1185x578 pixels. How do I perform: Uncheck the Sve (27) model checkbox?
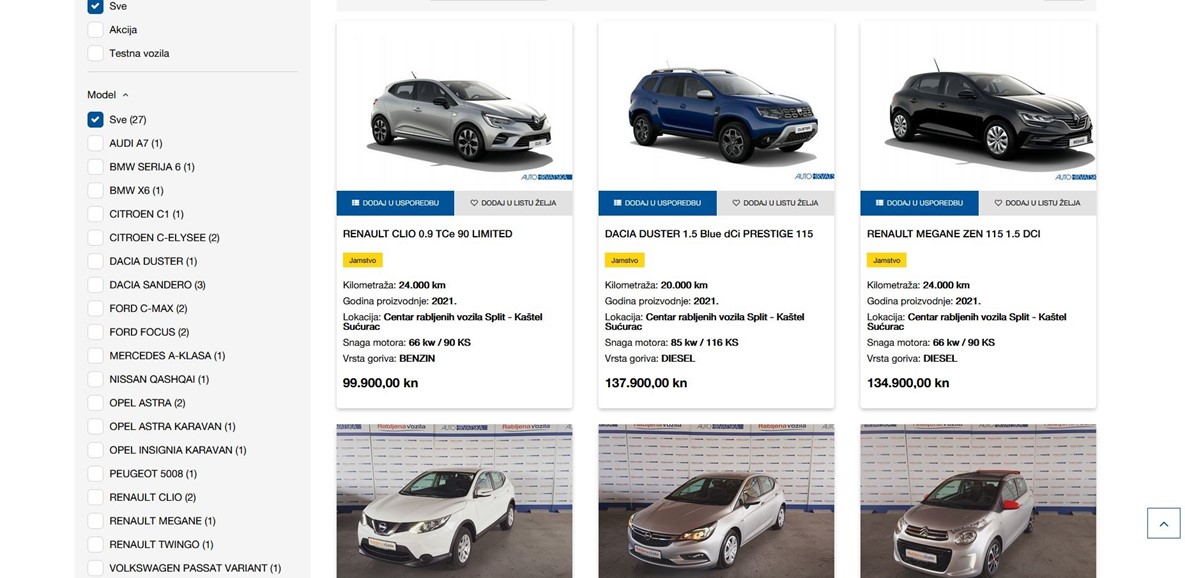[x=95, y=119]
